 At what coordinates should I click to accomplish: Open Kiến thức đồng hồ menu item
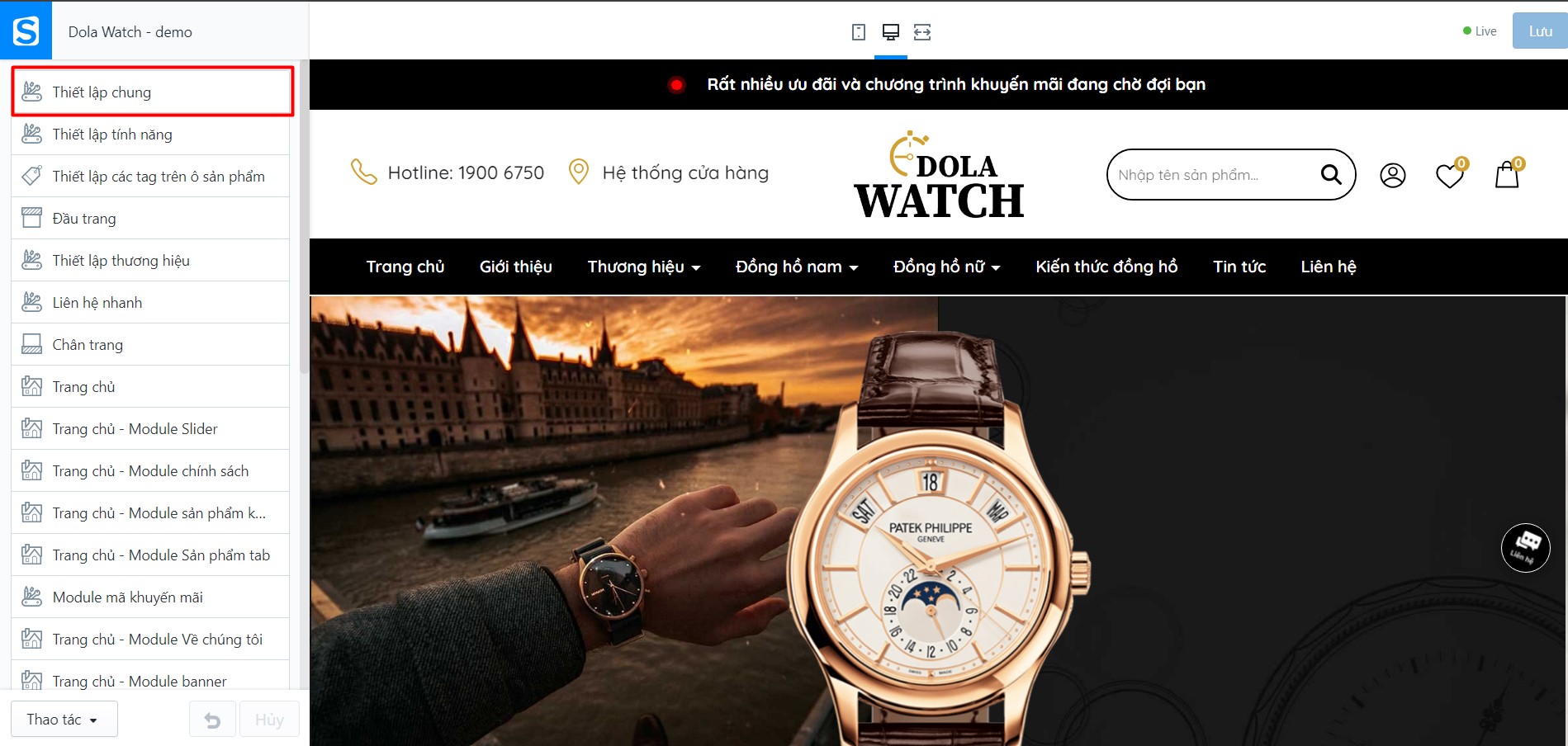click(x=1106, y=267)
